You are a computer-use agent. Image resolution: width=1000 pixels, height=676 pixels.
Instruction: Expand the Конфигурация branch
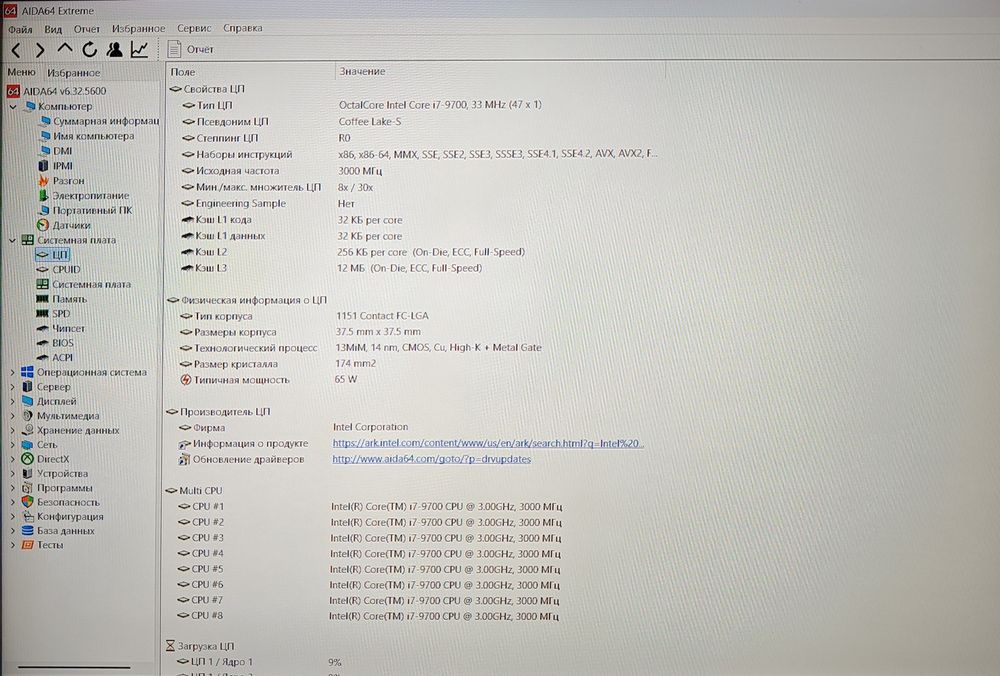[x=12, y=517]
